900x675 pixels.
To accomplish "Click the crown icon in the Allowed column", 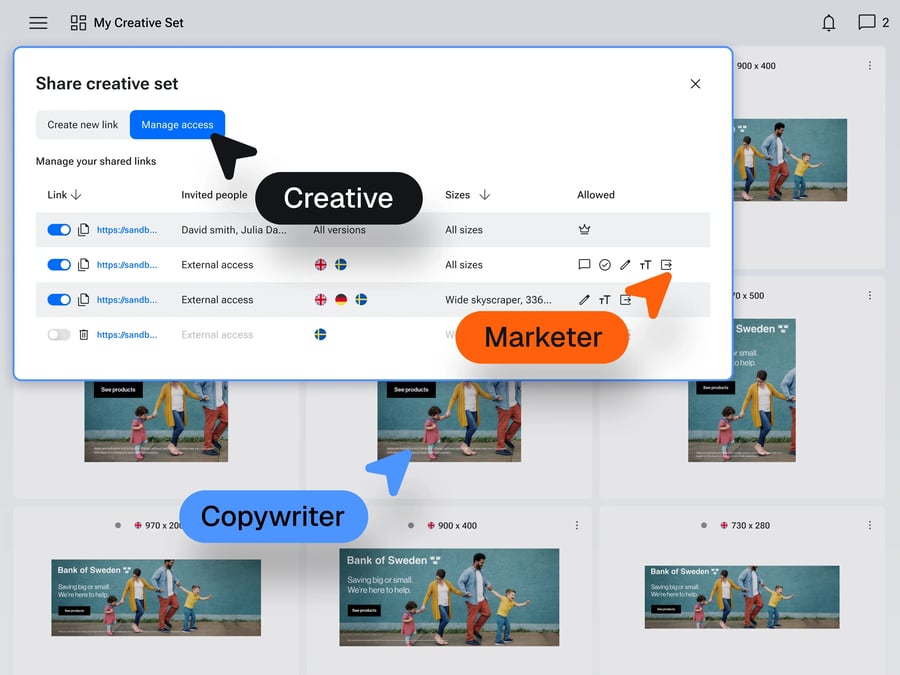I will pos(585,230).
